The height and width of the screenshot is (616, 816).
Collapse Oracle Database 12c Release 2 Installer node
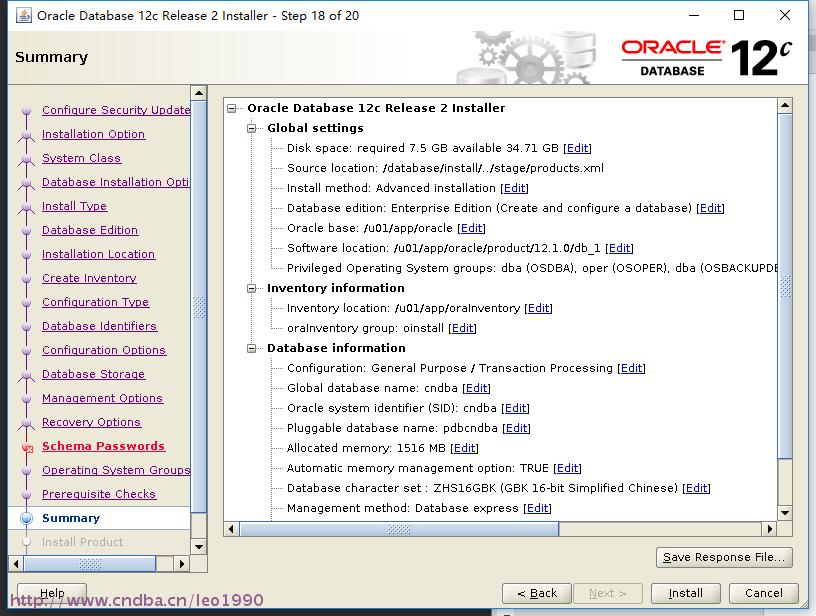pyautogui.click(x=232, y=108)
